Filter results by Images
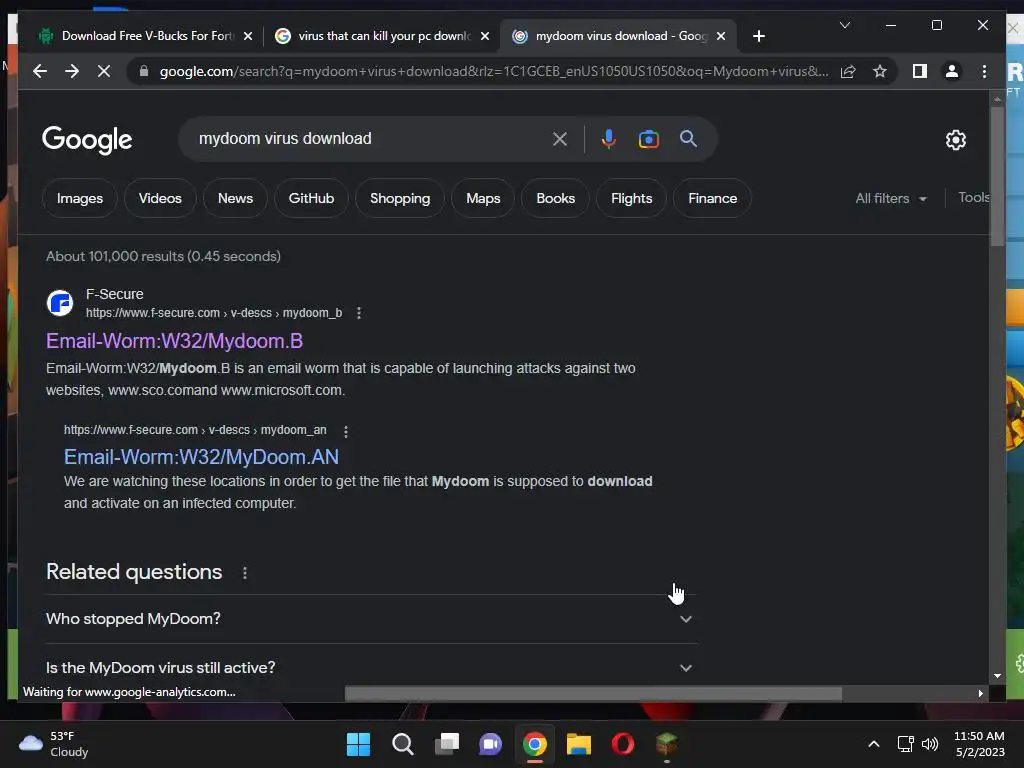This screenshot has width=1024, height=768. coord(80,198)
